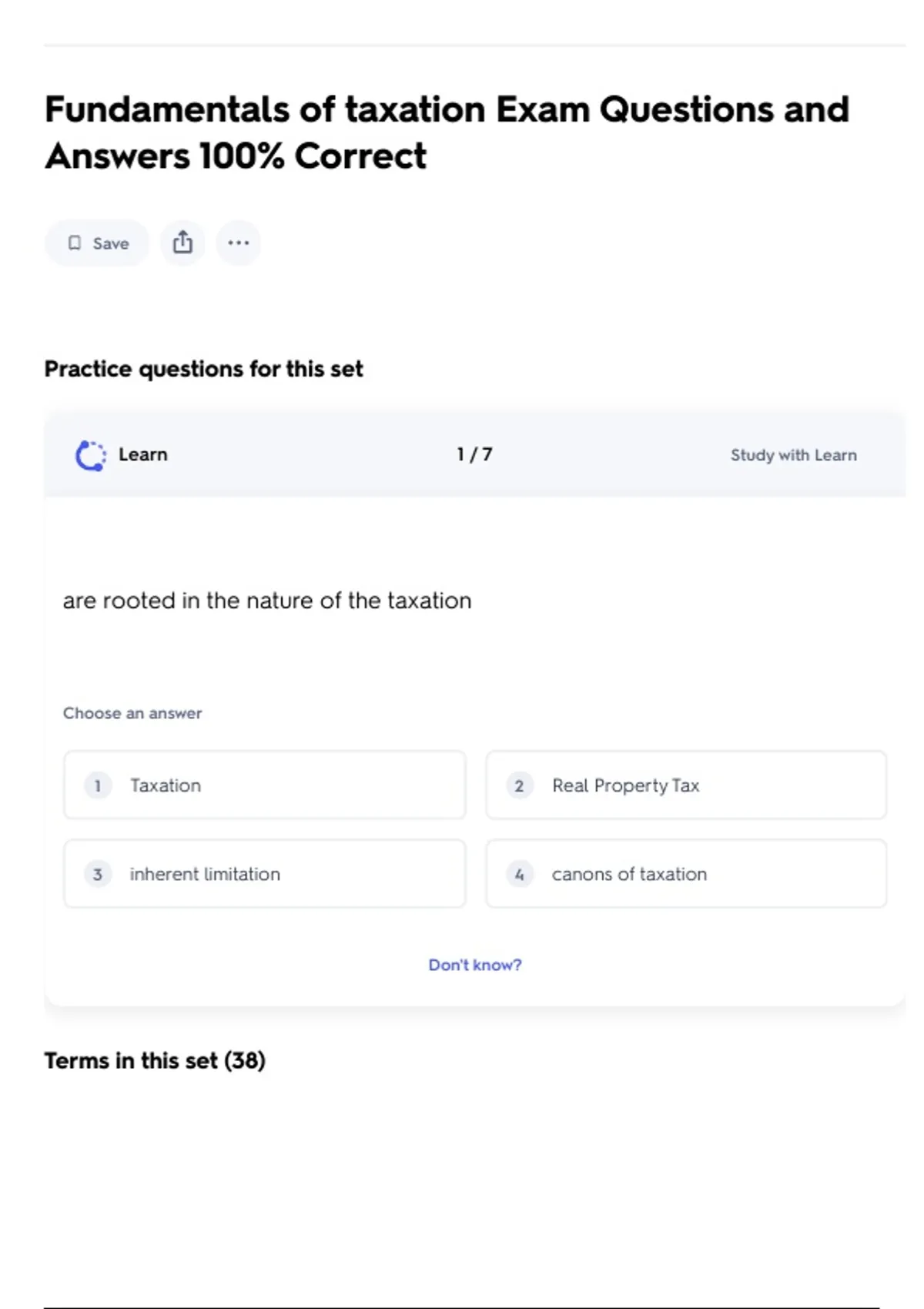Open the 'Study with Learn' link

[793, 455]
